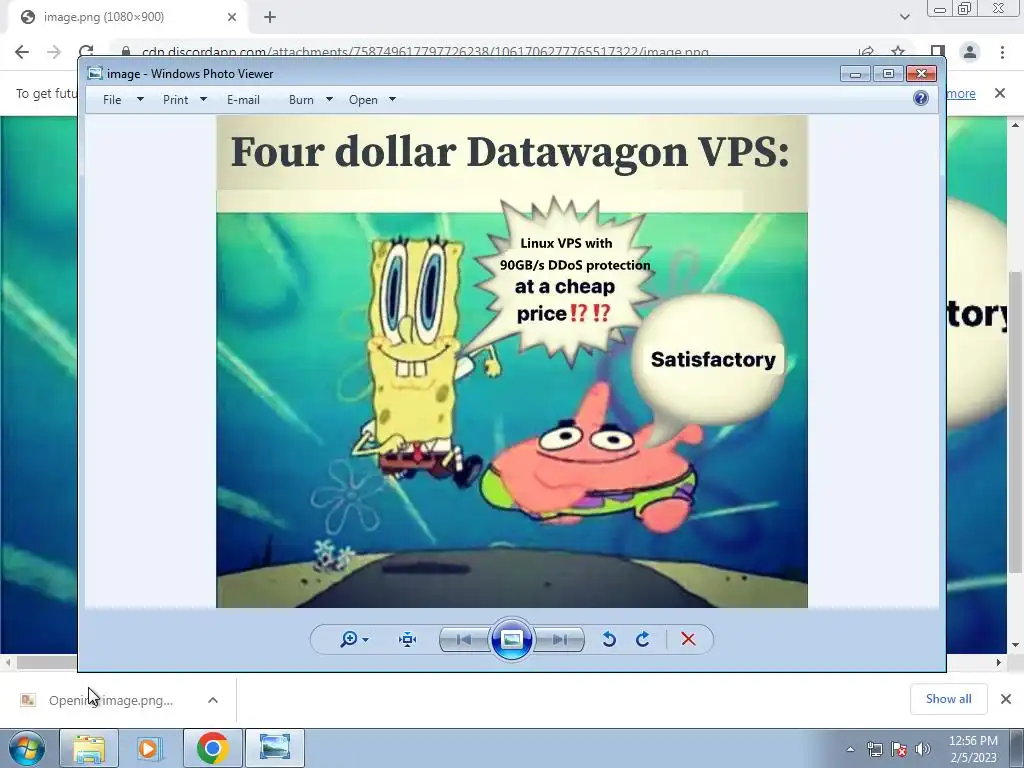Open the Open menu in Photo Viewer
This screenshot has height=768, width=1024.
(363, 99)
